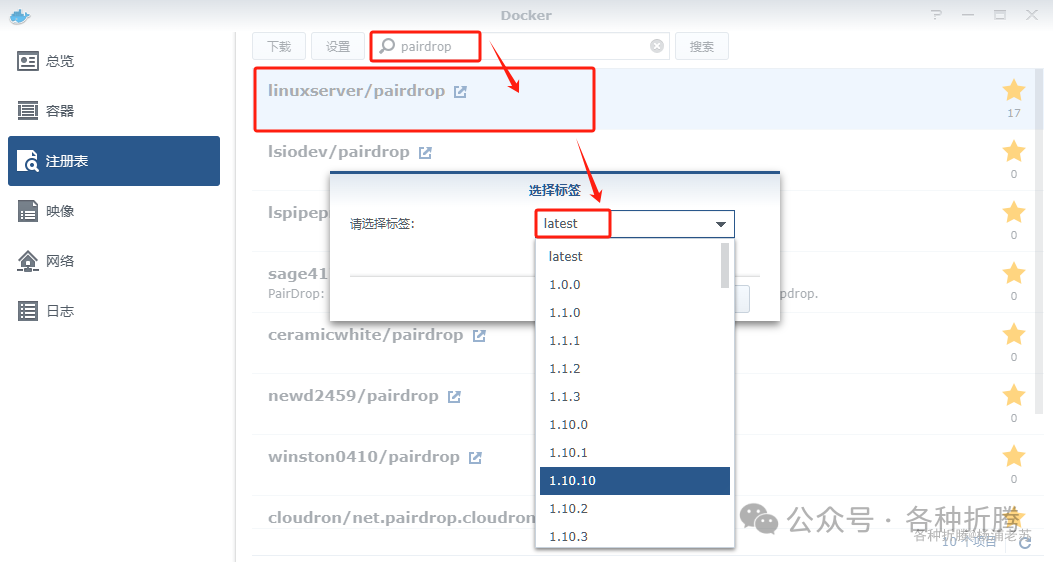Collapse the tag dropdown arrow

721,224
